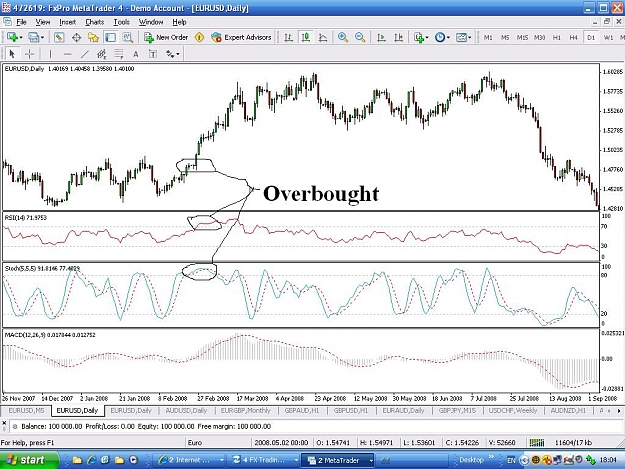
Task: Select the H1 timeframe
Action: (557, 37)
